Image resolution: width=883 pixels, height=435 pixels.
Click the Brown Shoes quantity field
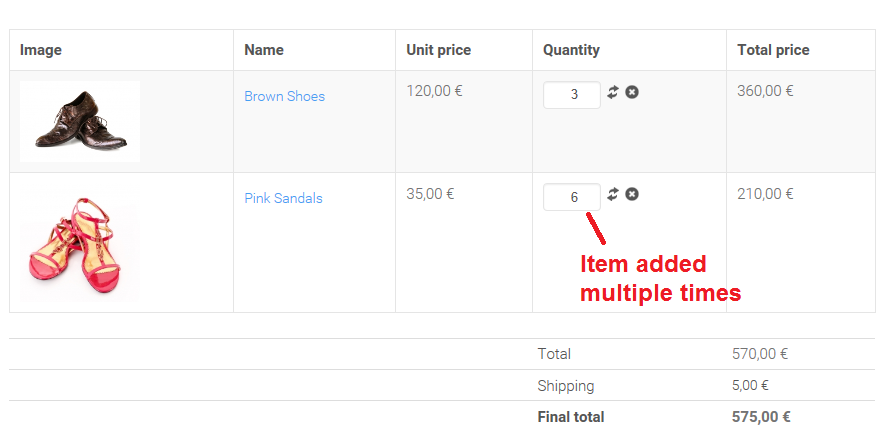pyautogui.click(x=572, y=95)
